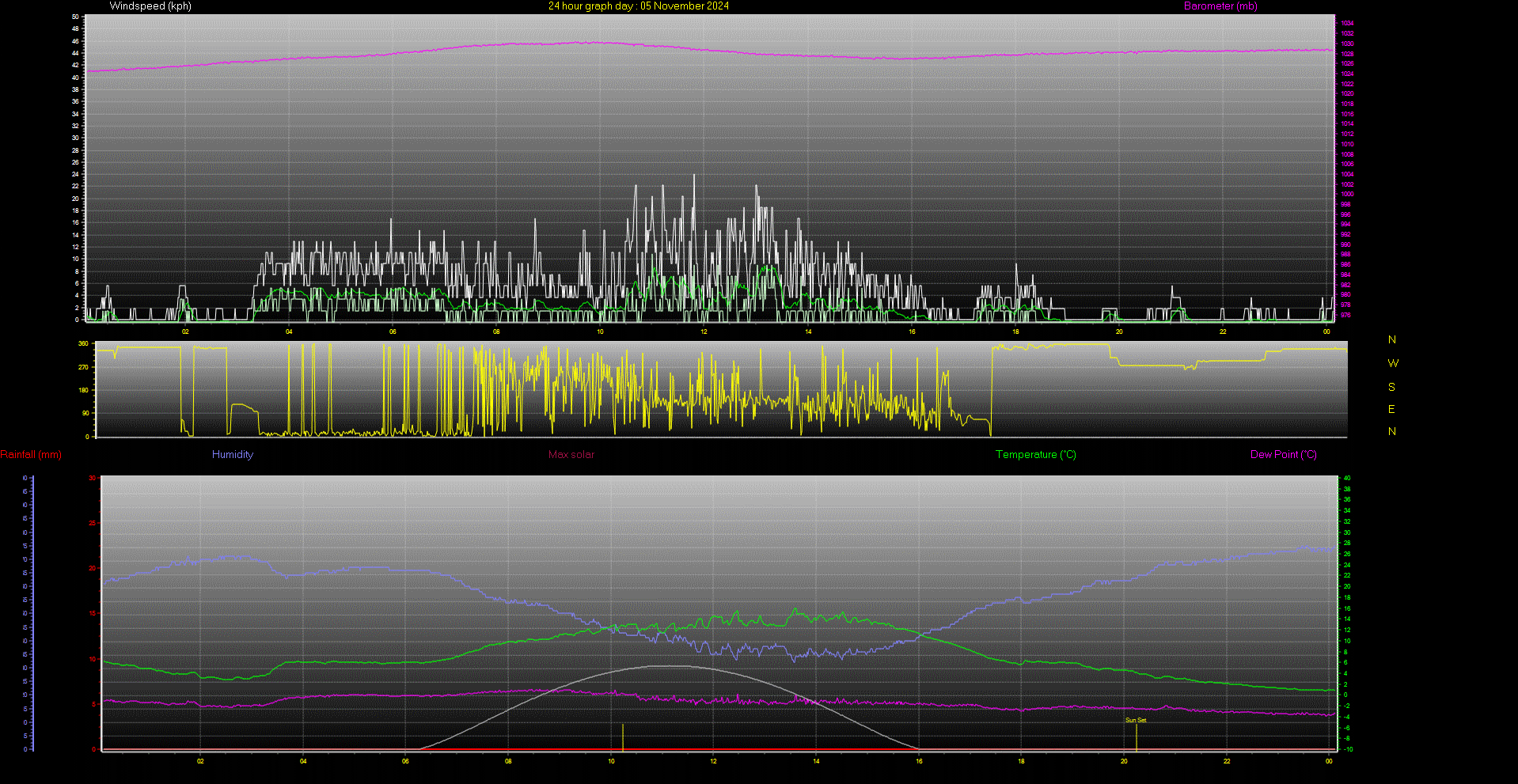Click the "18" hour tick under the temperature chart
Screen dimensions: 1518x784
tap(1021, 762)
